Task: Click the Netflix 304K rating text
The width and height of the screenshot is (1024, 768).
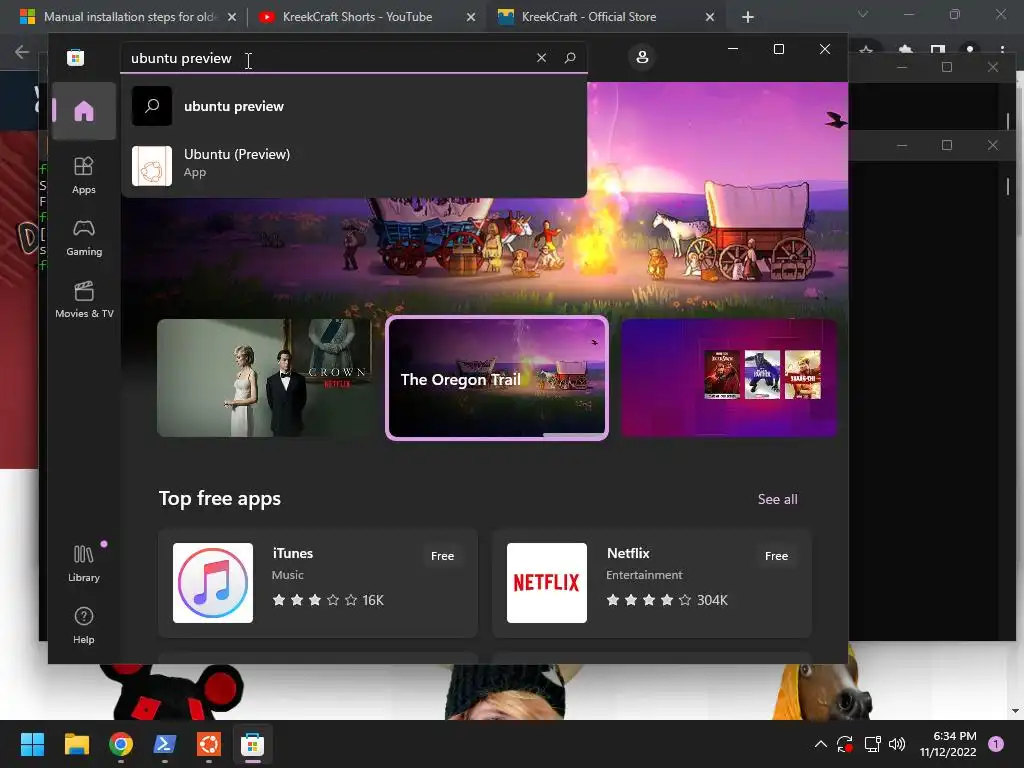Action: coord(712,600)
